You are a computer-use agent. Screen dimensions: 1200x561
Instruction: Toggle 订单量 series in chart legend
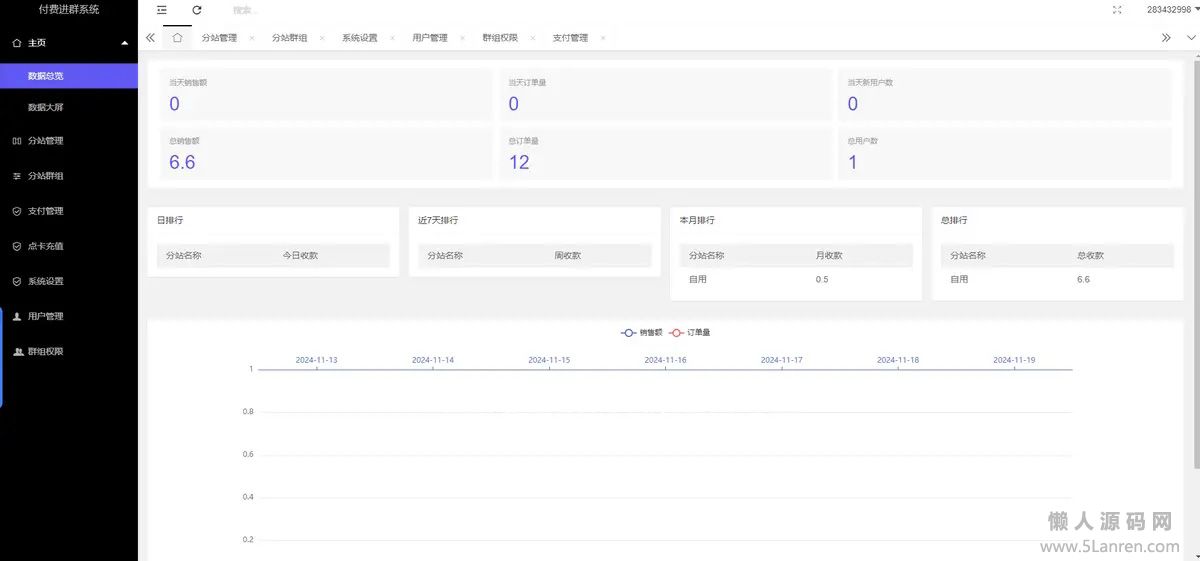690,332
